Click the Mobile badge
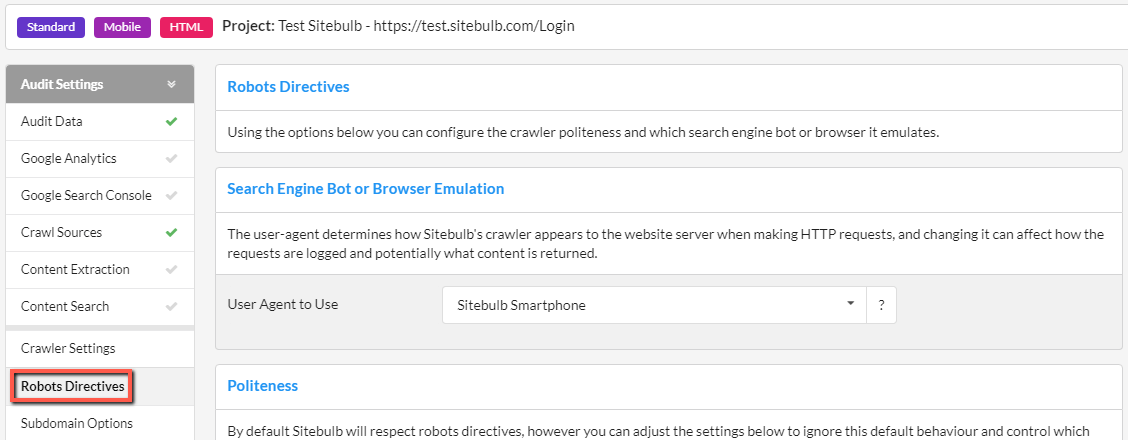Viewport: 1128px width, 440px height. [x=122, y=27]
